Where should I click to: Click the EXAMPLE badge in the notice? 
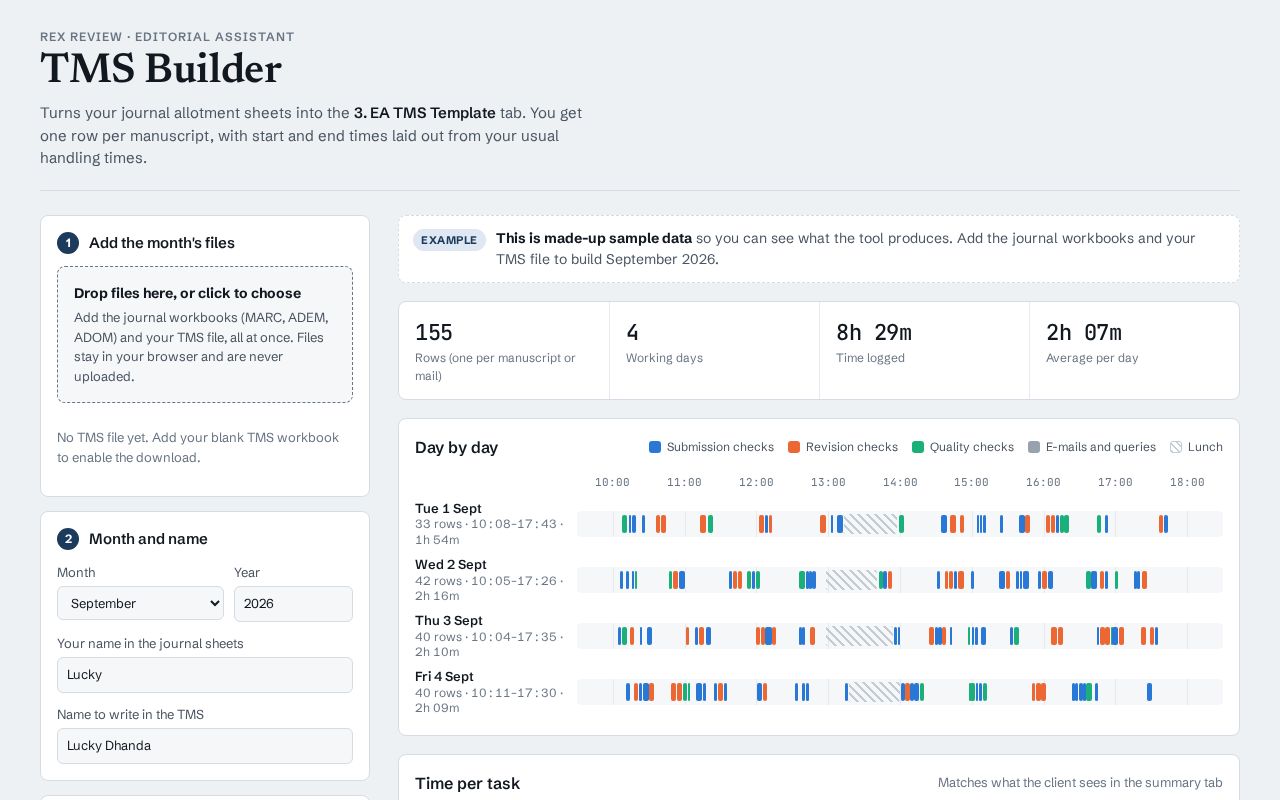click(x=449, y=240)
